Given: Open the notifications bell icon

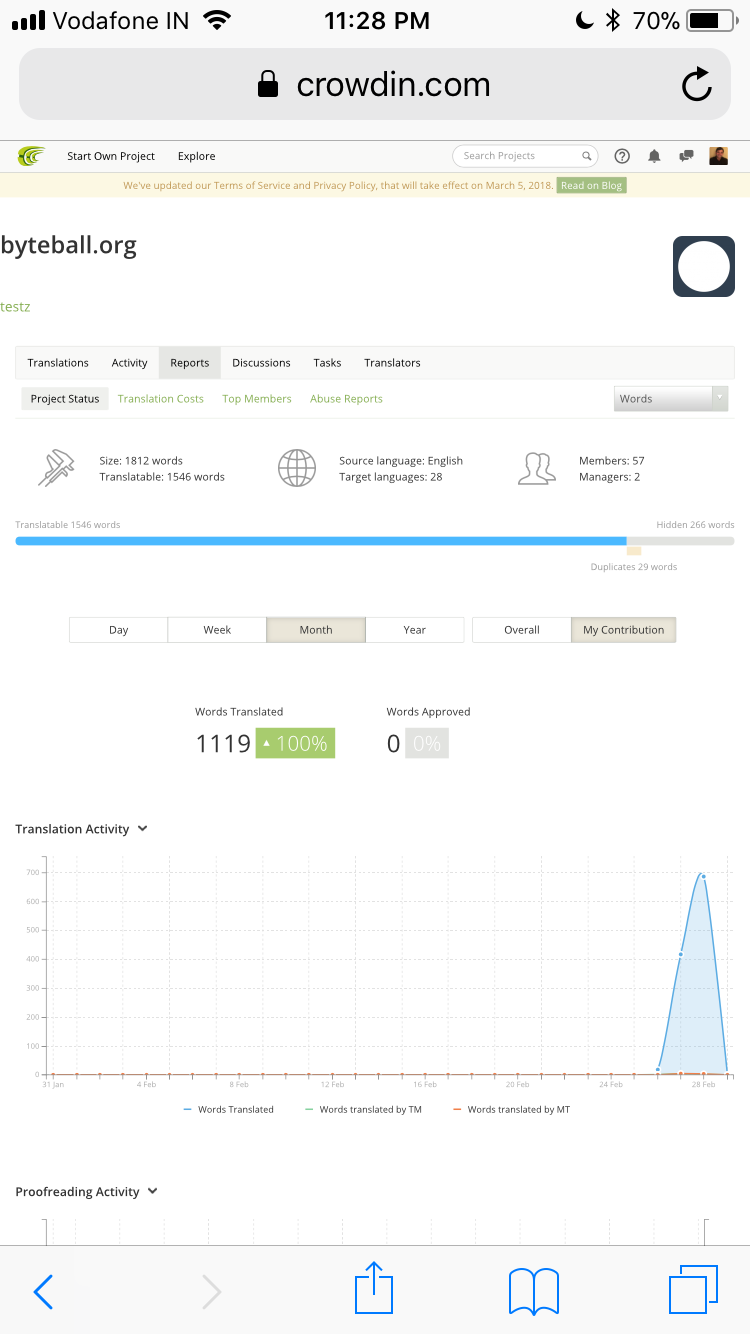Looking at the screenshot, I should point(654,156).
